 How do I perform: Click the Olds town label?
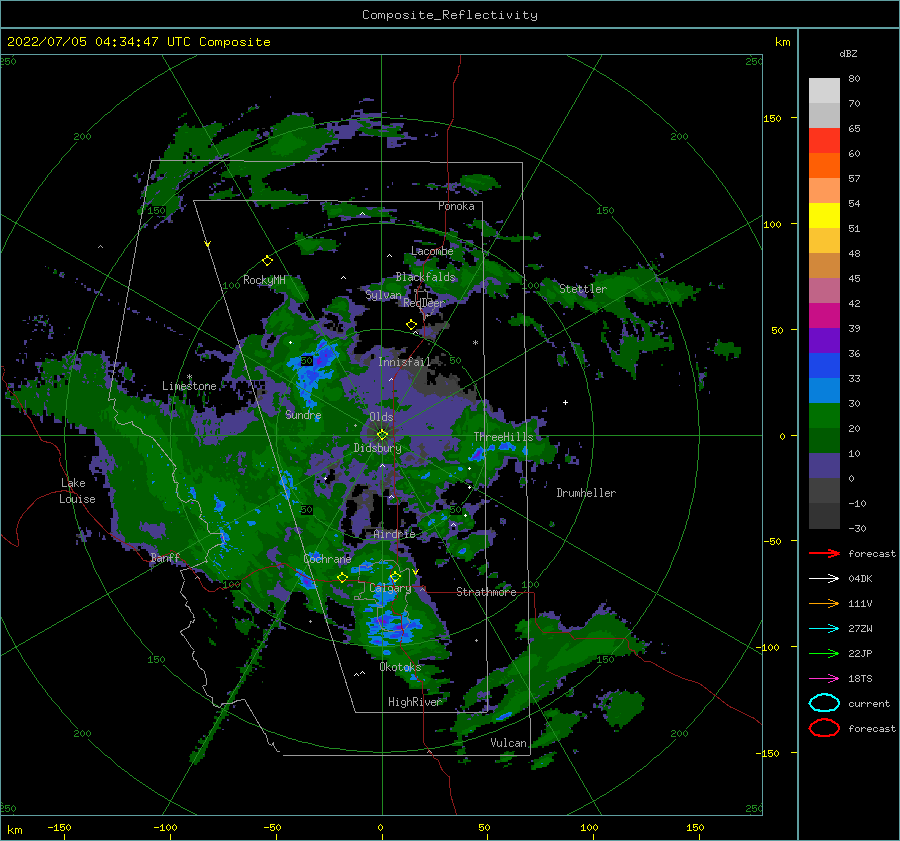click(381, 417)
